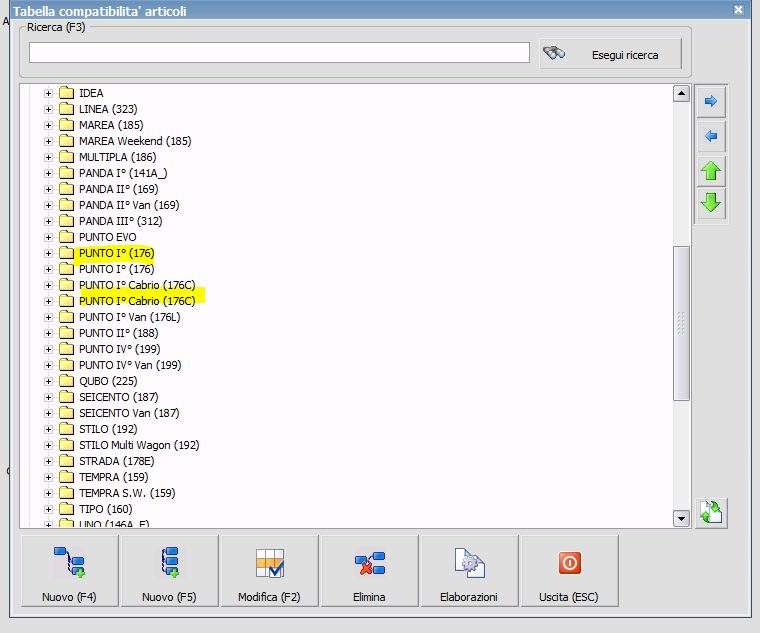Select PUNTO I° Van (176L) row
The height and width of the screenshot is (633, 760).
pyautogui.click(x=129, y=317)
